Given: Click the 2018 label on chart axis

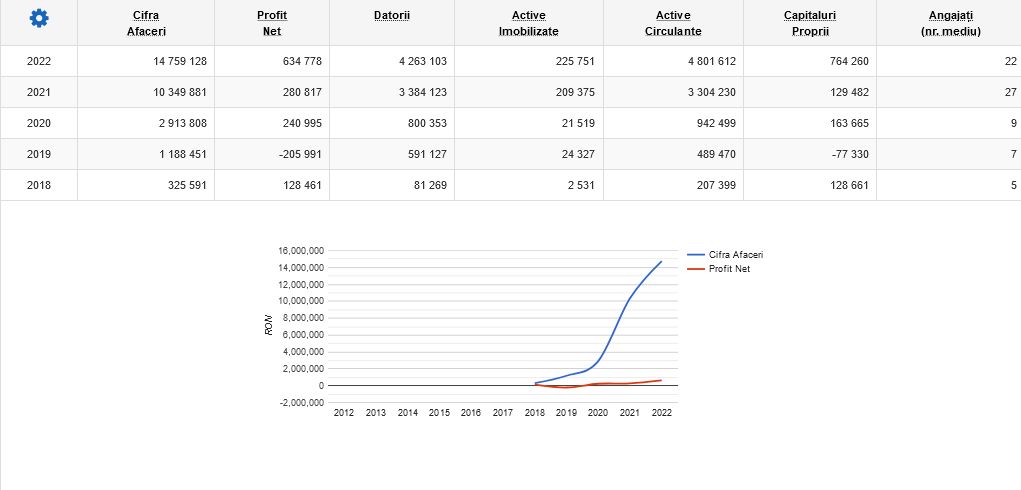Looking at the screenshot, I should point(534,412).
